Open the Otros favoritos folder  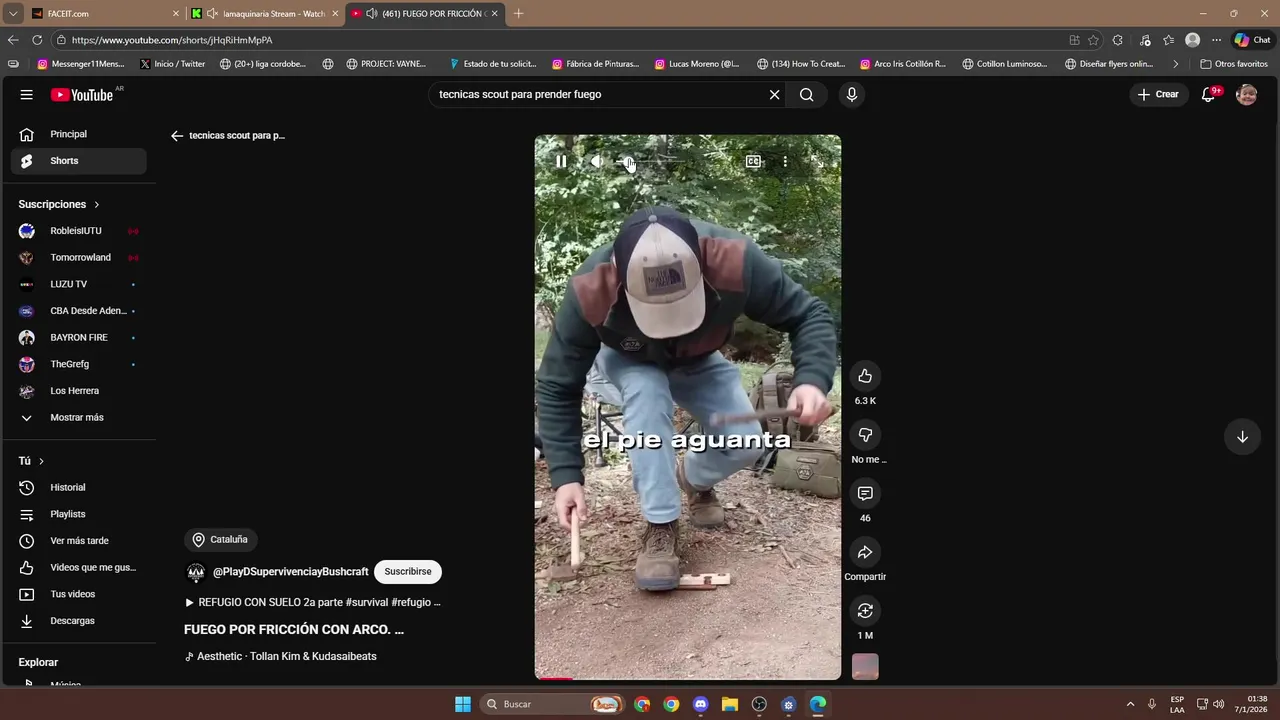pos(1234,64)
